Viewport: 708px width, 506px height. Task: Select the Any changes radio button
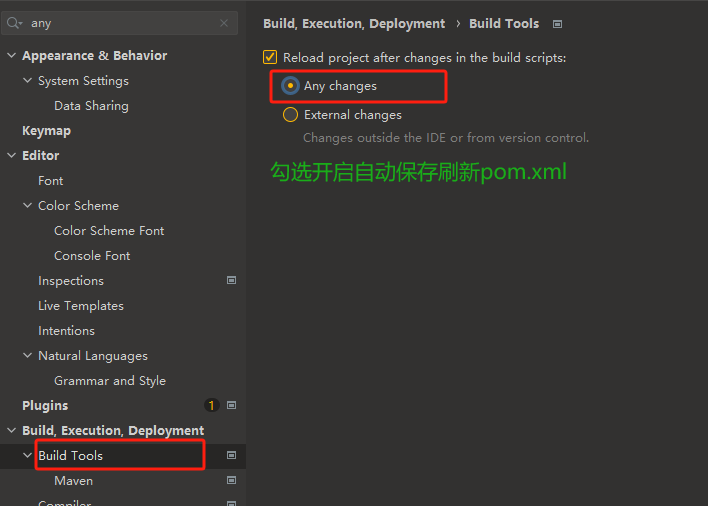290,85
